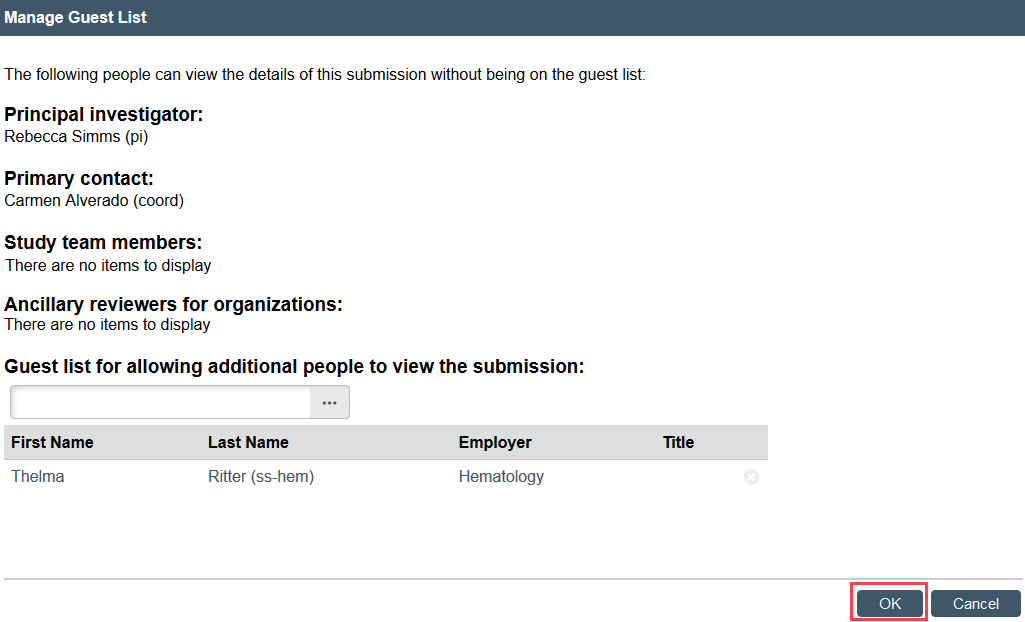This screenshot has height=622, width=1025.
Task: Click the name Carmen Alverado (coord)
Action: pos(94,200)
